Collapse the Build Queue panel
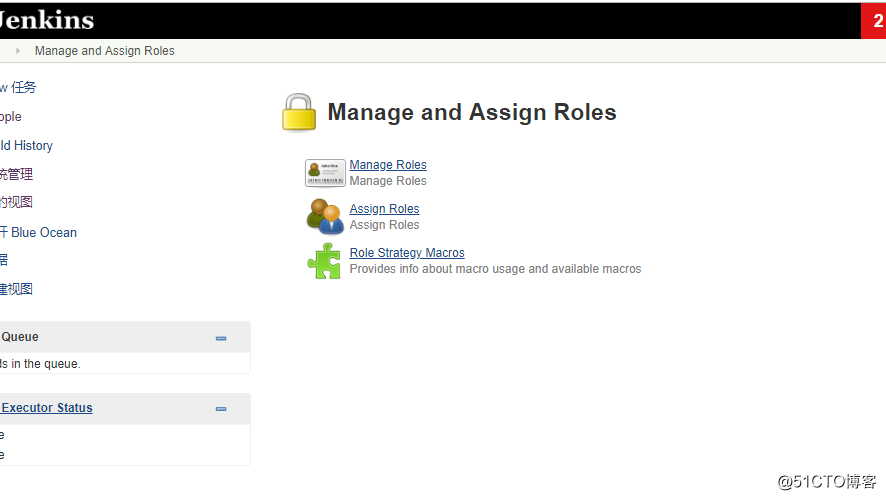This screenshot has width=886, height=500. (x=221, y=338)
